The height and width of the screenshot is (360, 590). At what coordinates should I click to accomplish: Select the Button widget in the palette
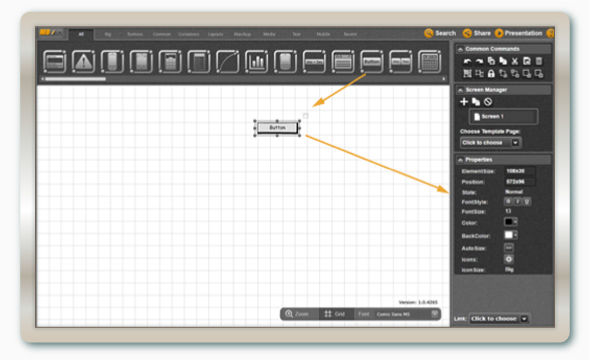[x=372, y=61]
